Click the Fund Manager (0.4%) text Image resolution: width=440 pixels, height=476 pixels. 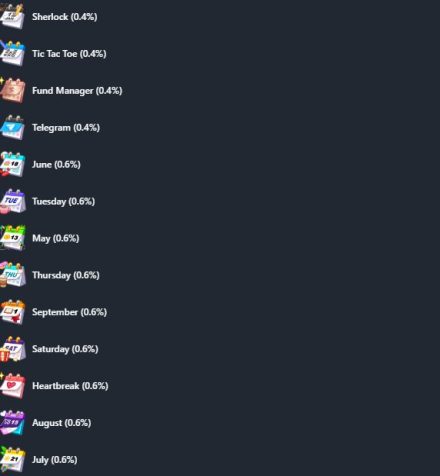tap(77, 91)
